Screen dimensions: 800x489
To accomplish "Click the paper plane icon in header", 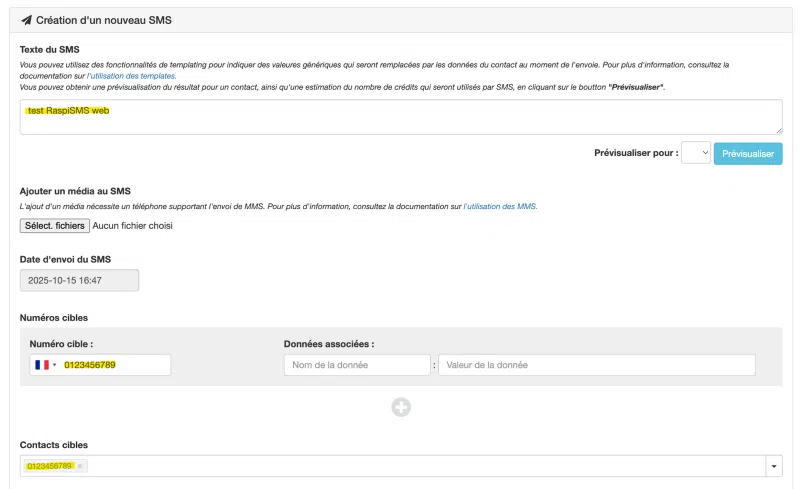I will (26, 20).
